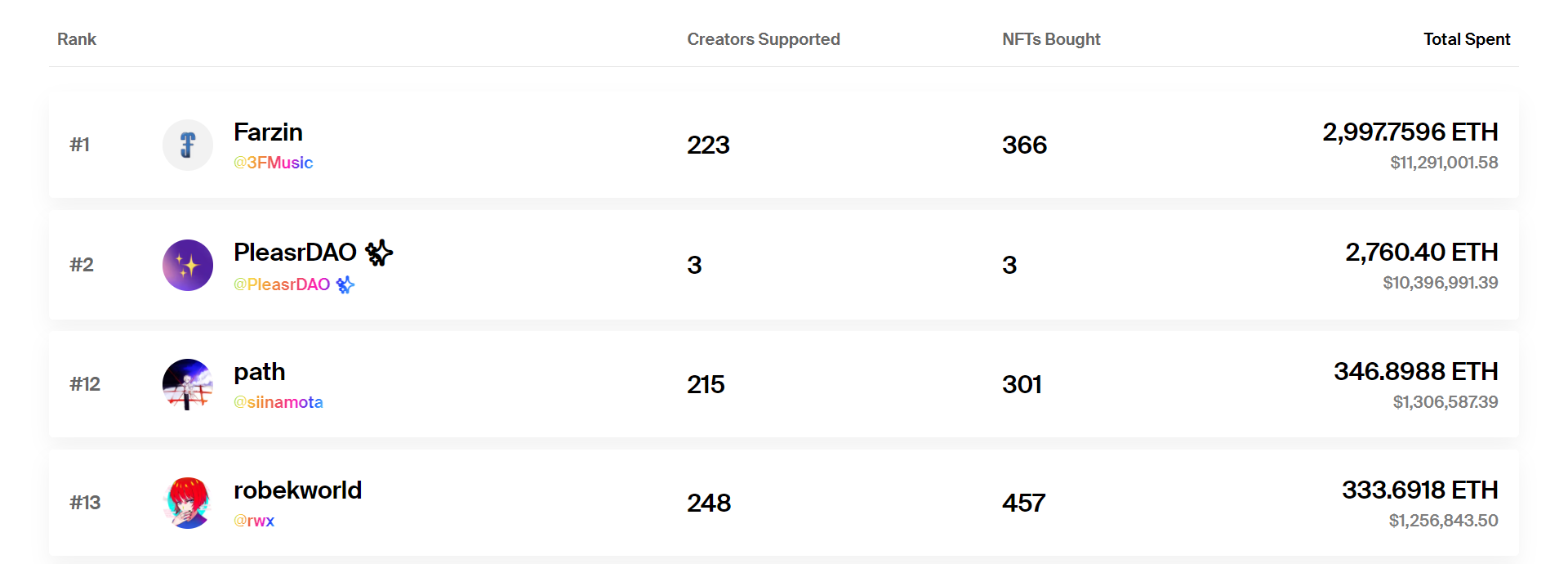The height and width of the screenshot is (564, 1568).
Task: Click Farzin's 2,997.7596 ETH total
Action: pos(1410,132)
